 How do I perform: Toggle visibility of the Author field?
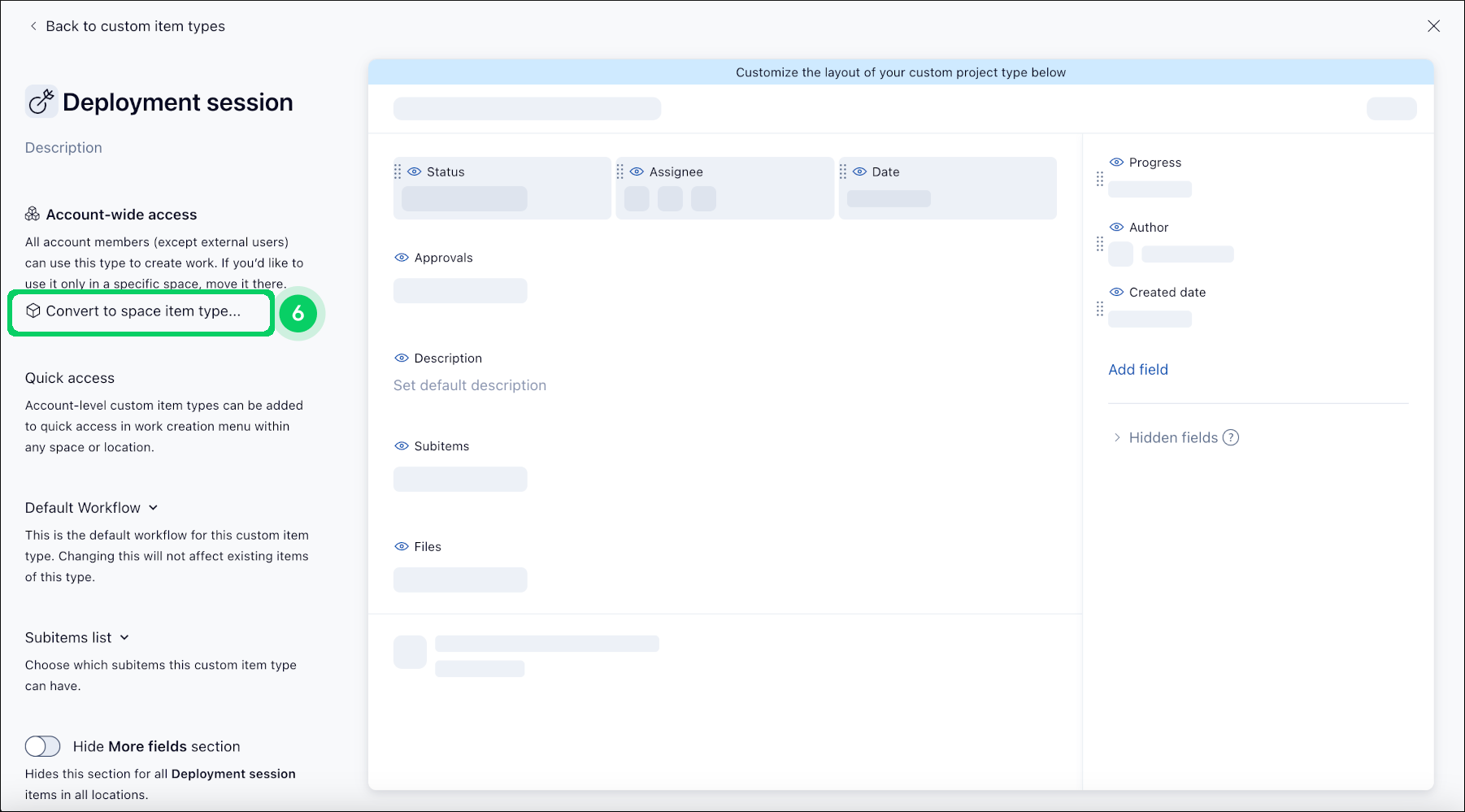click(x=1116, y=227)
